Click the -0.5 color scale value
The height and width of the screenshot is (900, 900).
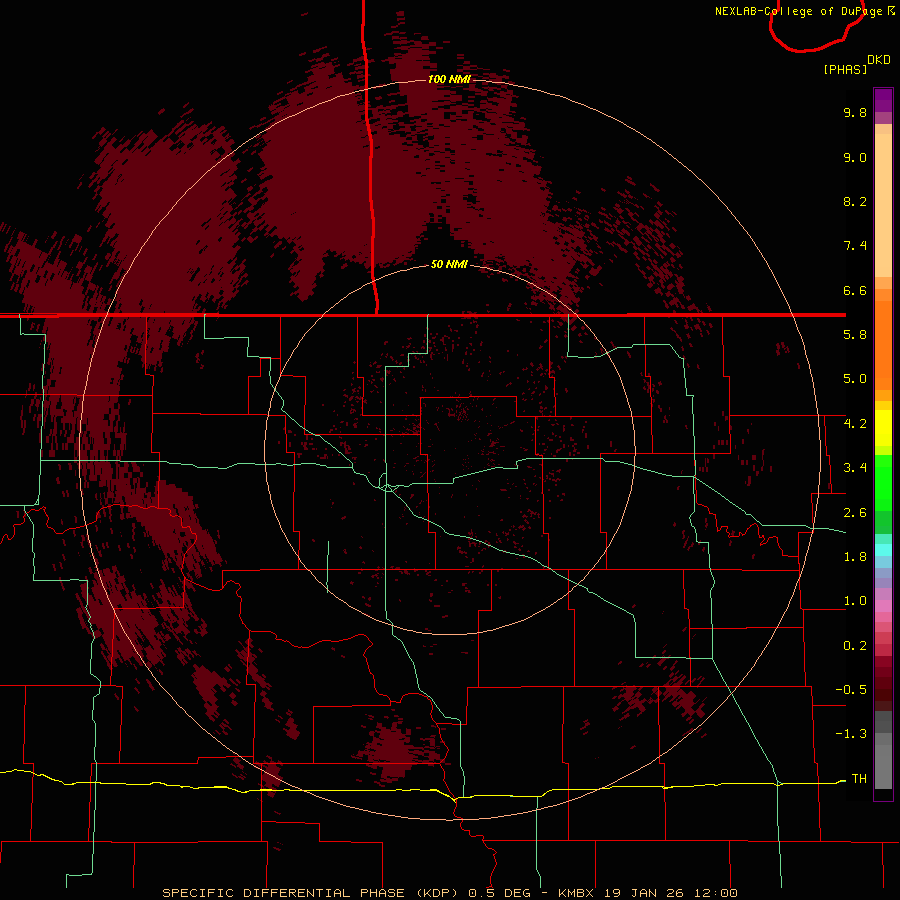click(x=851, y=690)
